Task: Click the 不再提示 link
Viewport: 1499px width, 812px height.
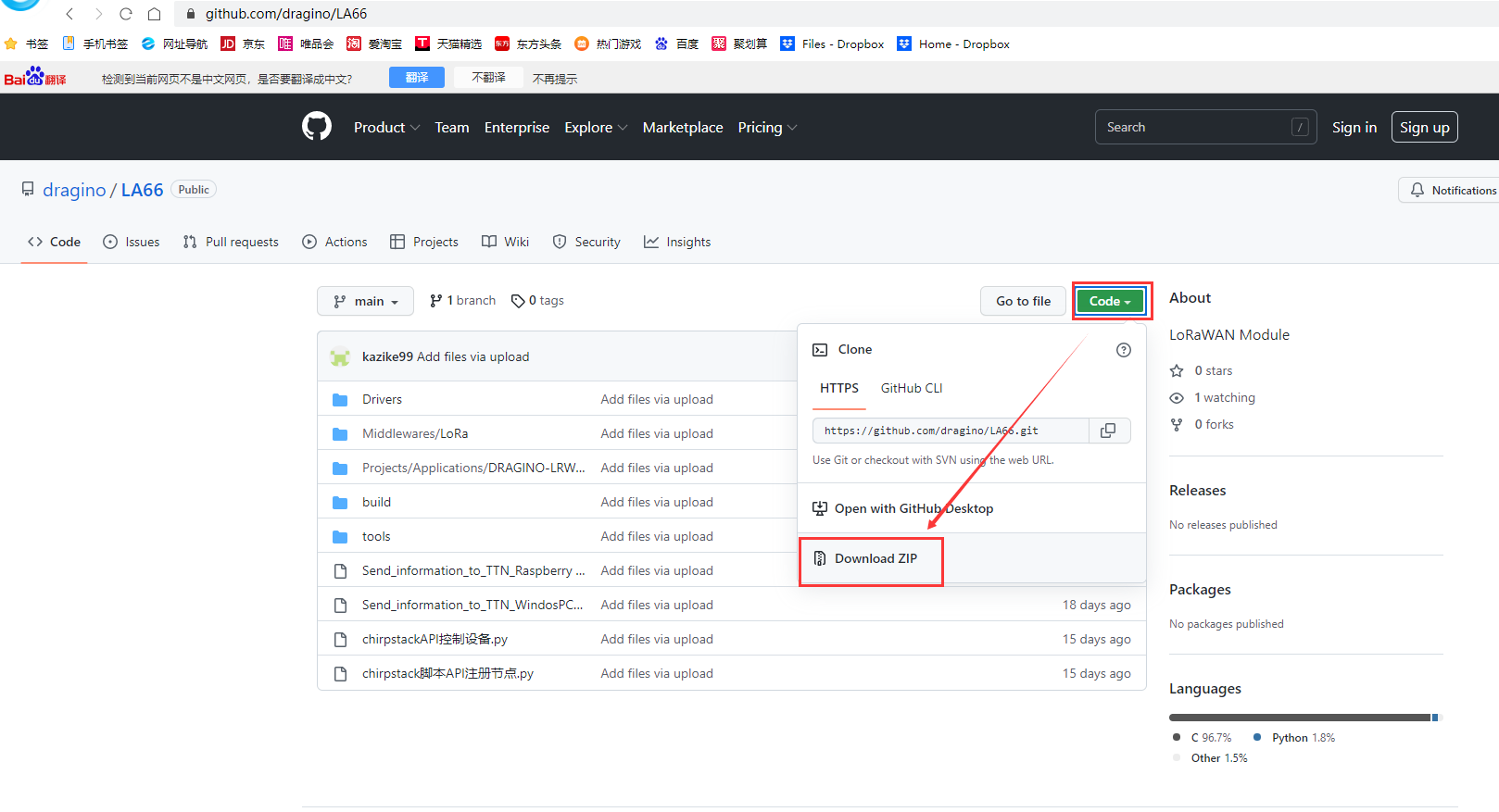Action: 555,79
